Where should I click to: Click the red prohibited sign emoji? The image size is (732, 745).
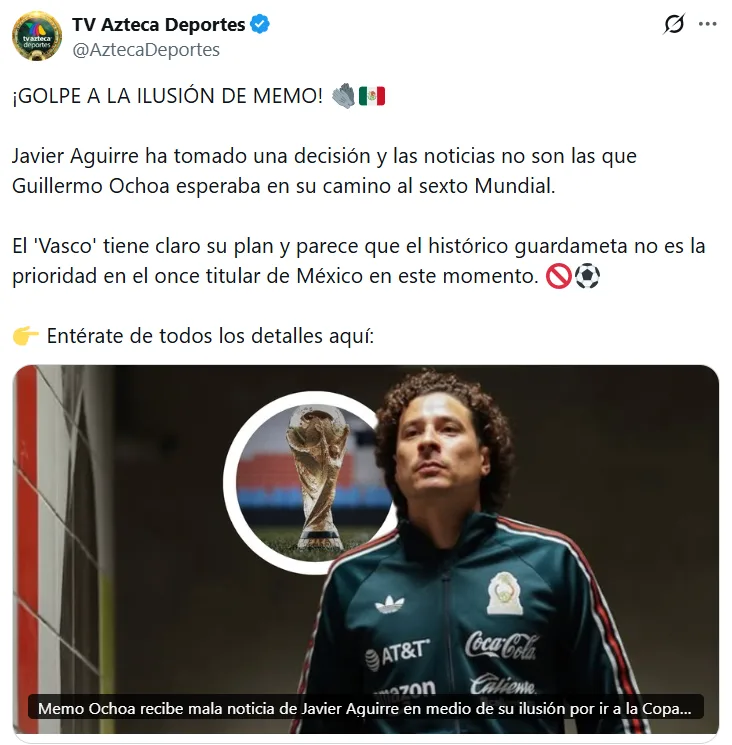click(x=558, y=276)
